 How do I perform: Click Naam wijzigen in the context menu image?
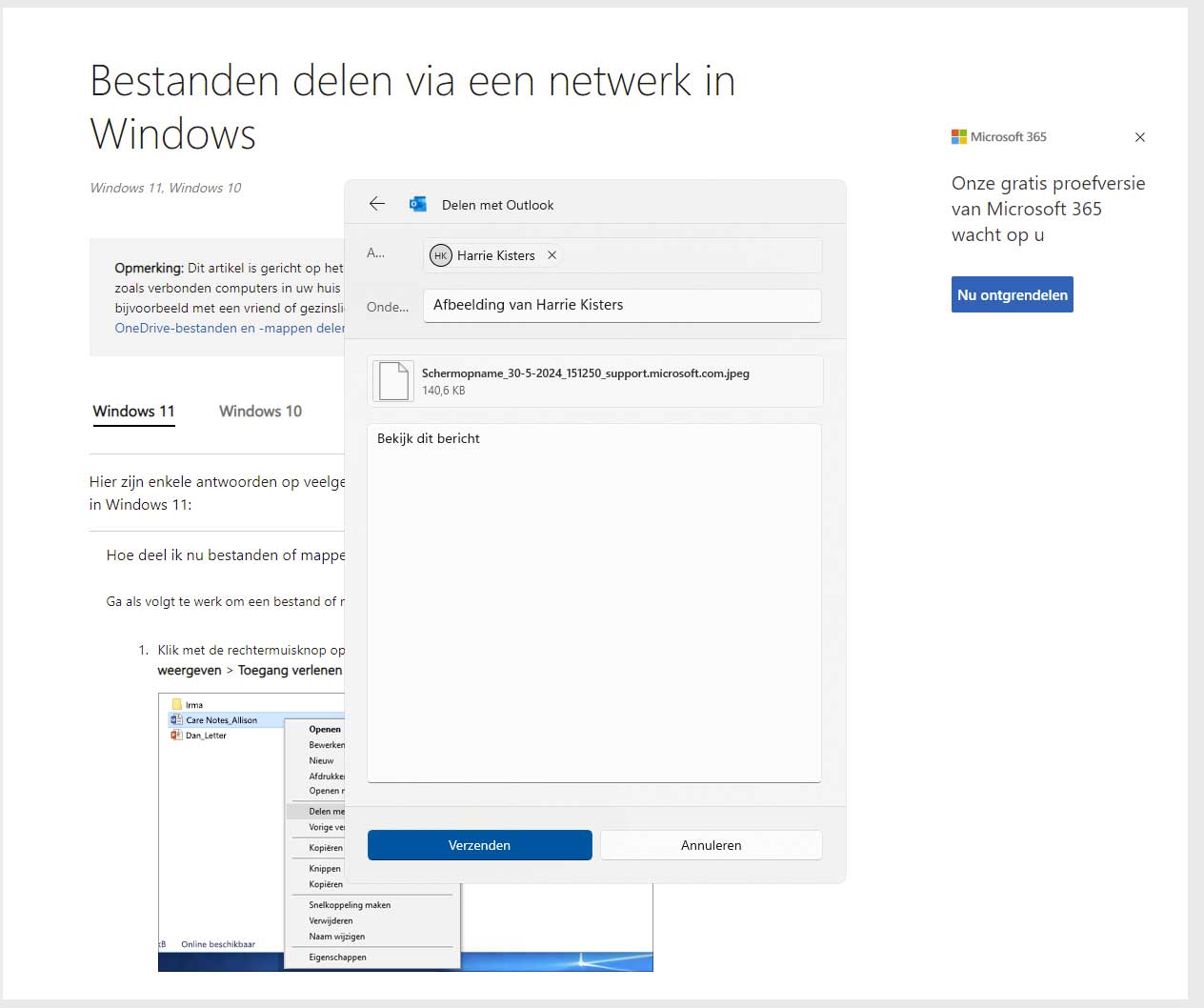pos(336,937)
